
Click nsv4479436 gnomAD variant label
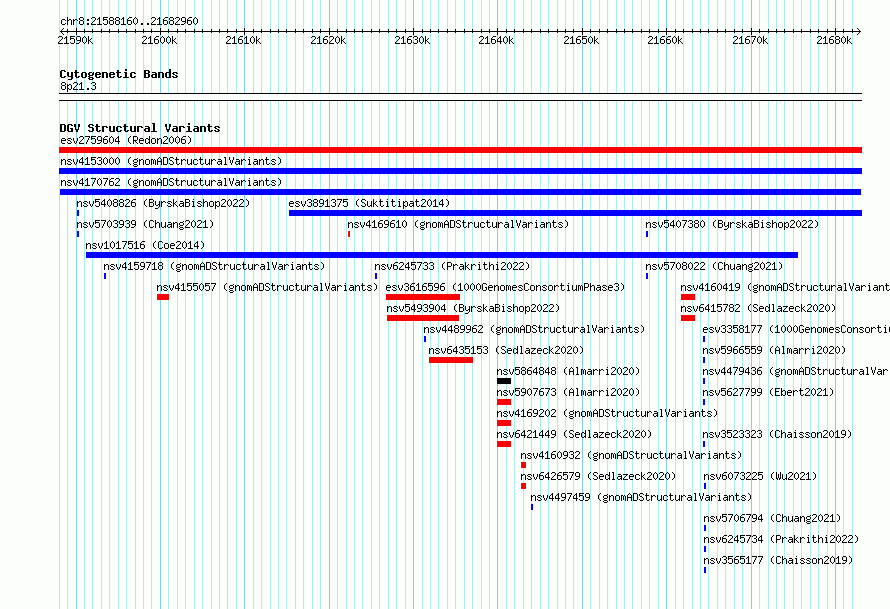(796, 371)
